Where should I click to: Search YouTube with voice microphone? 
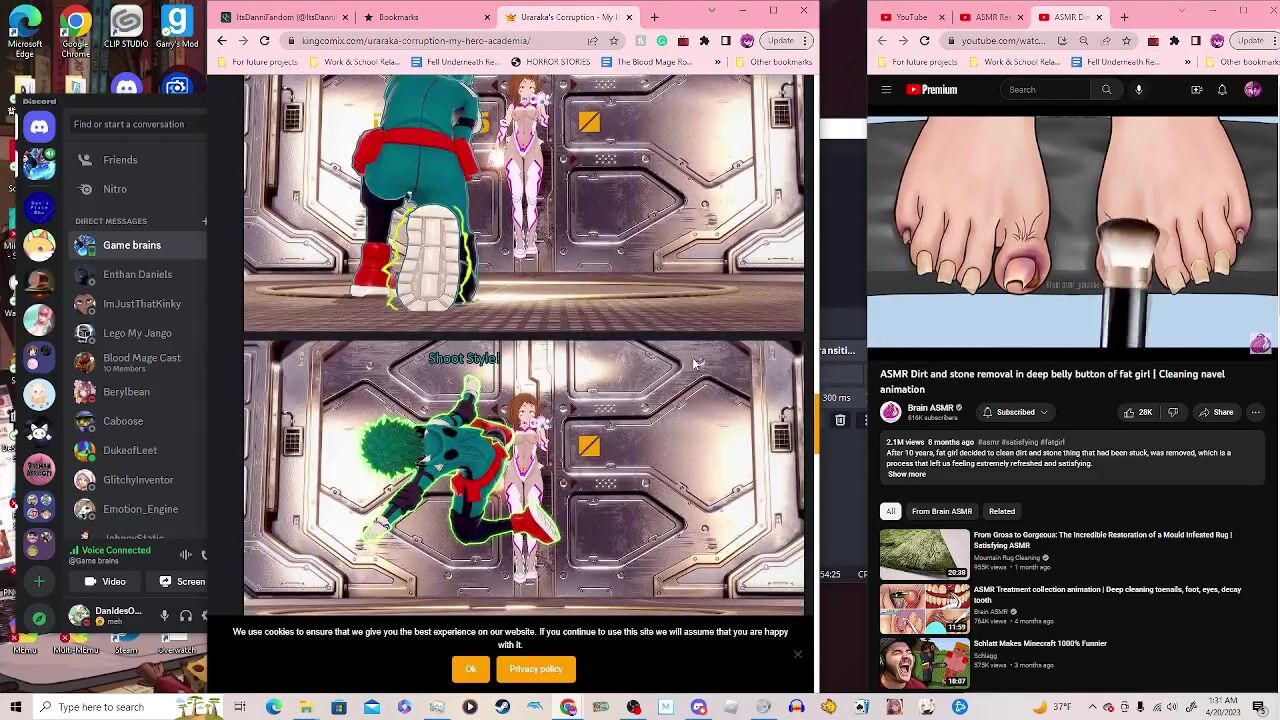(1138, 90)
